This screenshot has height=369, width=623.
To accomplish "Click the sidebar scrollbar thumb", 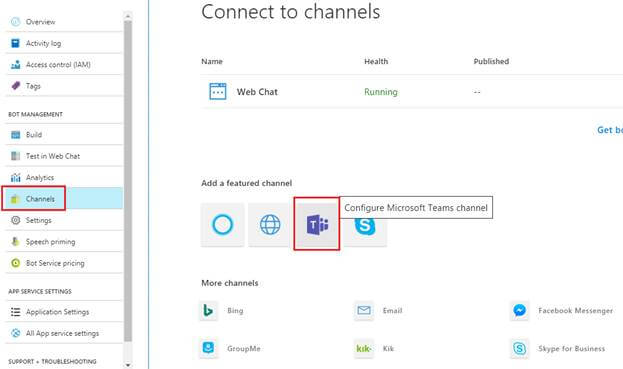I will pos(128,181).
